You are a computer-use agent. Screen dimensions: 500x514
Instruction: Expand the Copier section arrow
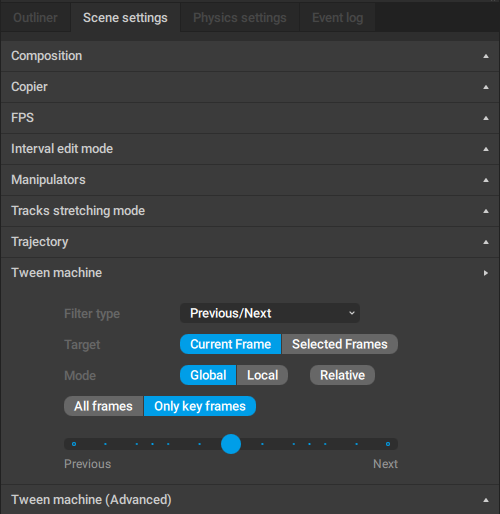[x=486, y=87]
